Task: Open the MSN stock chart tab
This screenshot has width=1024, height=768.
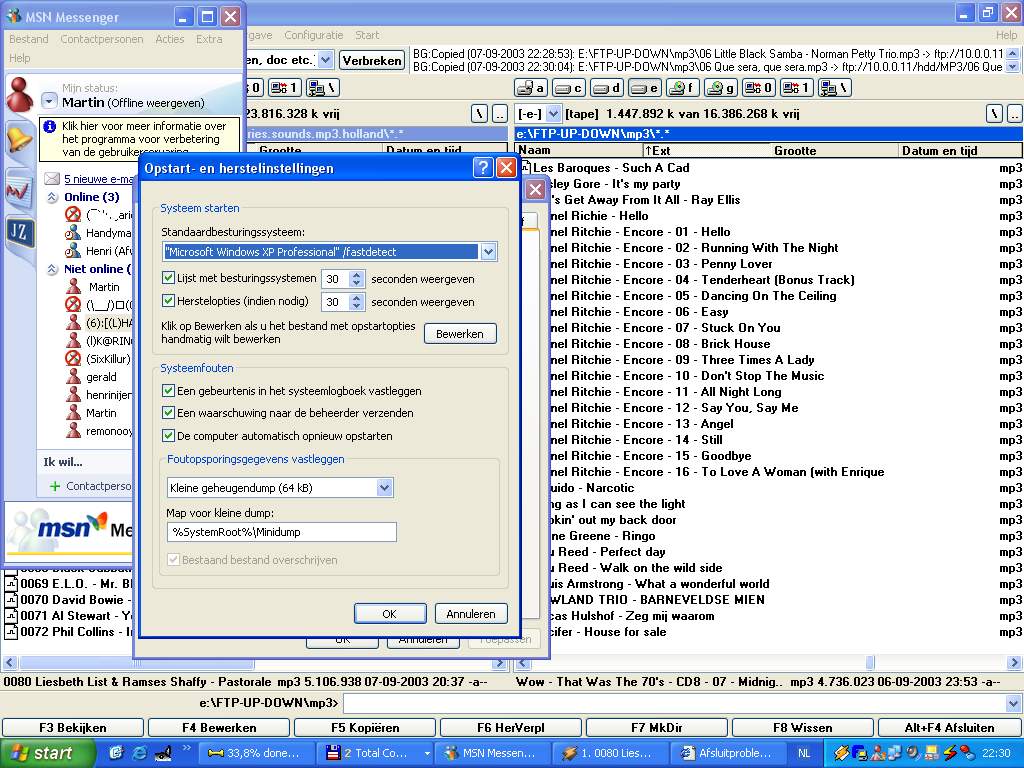Action: coord(20,191)
